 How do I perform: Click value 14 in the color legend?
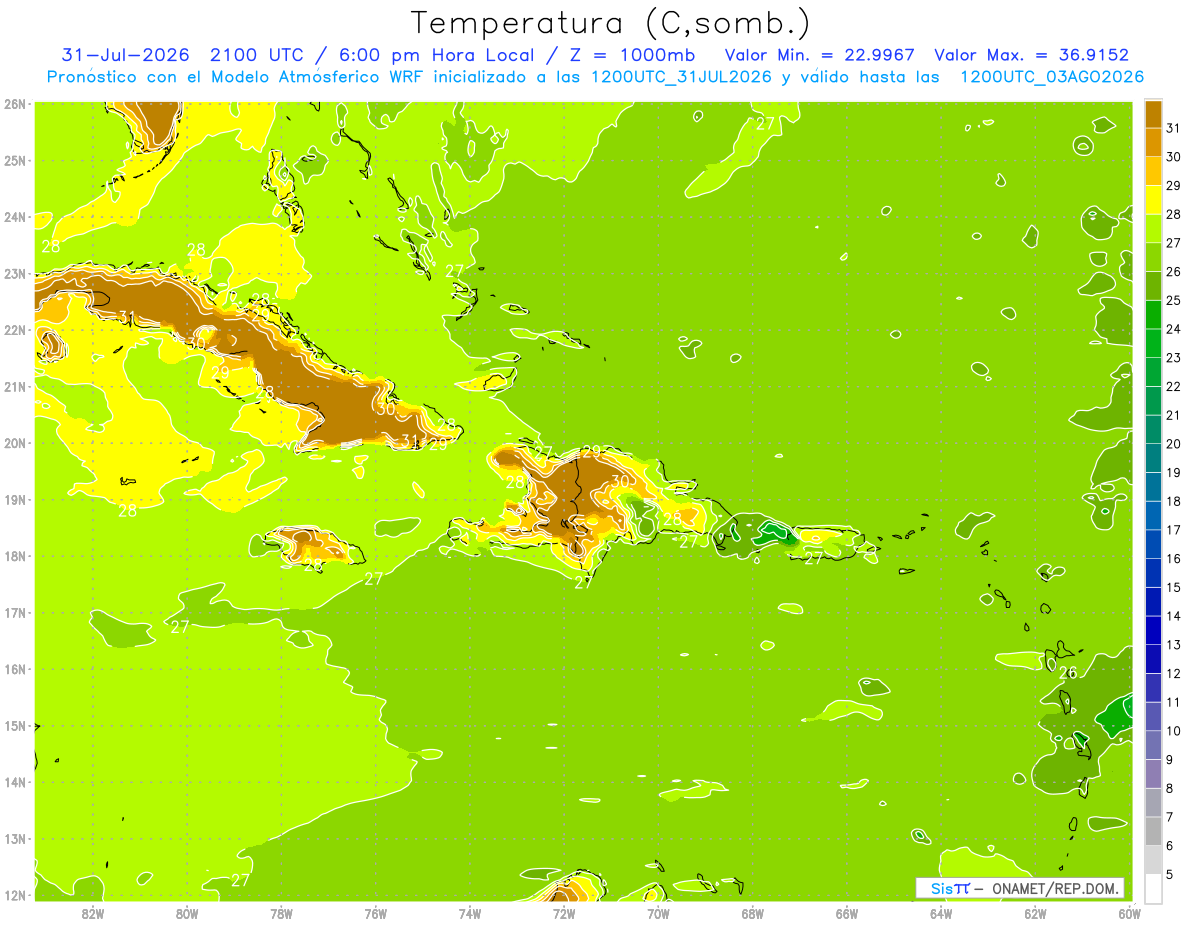coord(1174,616)
